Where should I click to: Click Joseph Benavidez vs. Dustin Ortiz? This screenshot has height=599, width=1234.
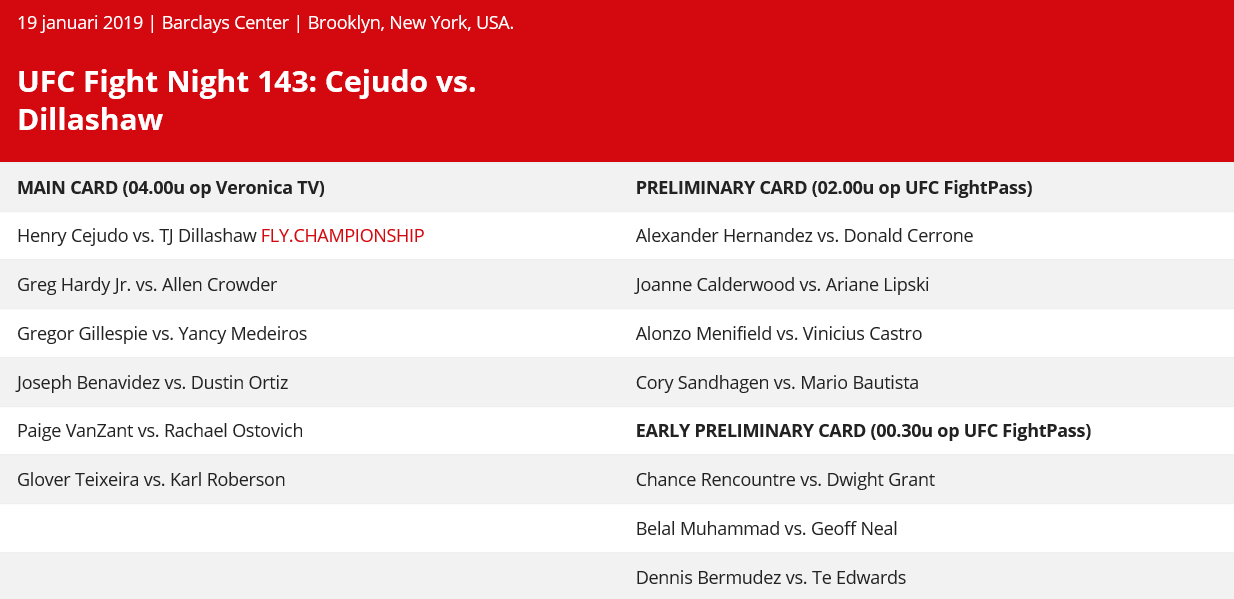(x=152, y=383)
